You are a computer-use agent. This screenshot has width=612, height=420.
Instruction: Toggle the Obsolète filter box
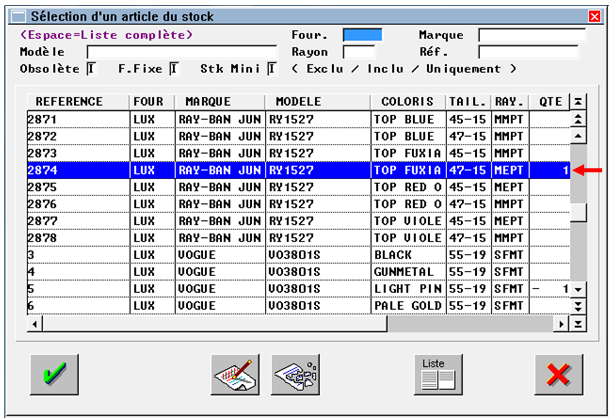point(91,68)
